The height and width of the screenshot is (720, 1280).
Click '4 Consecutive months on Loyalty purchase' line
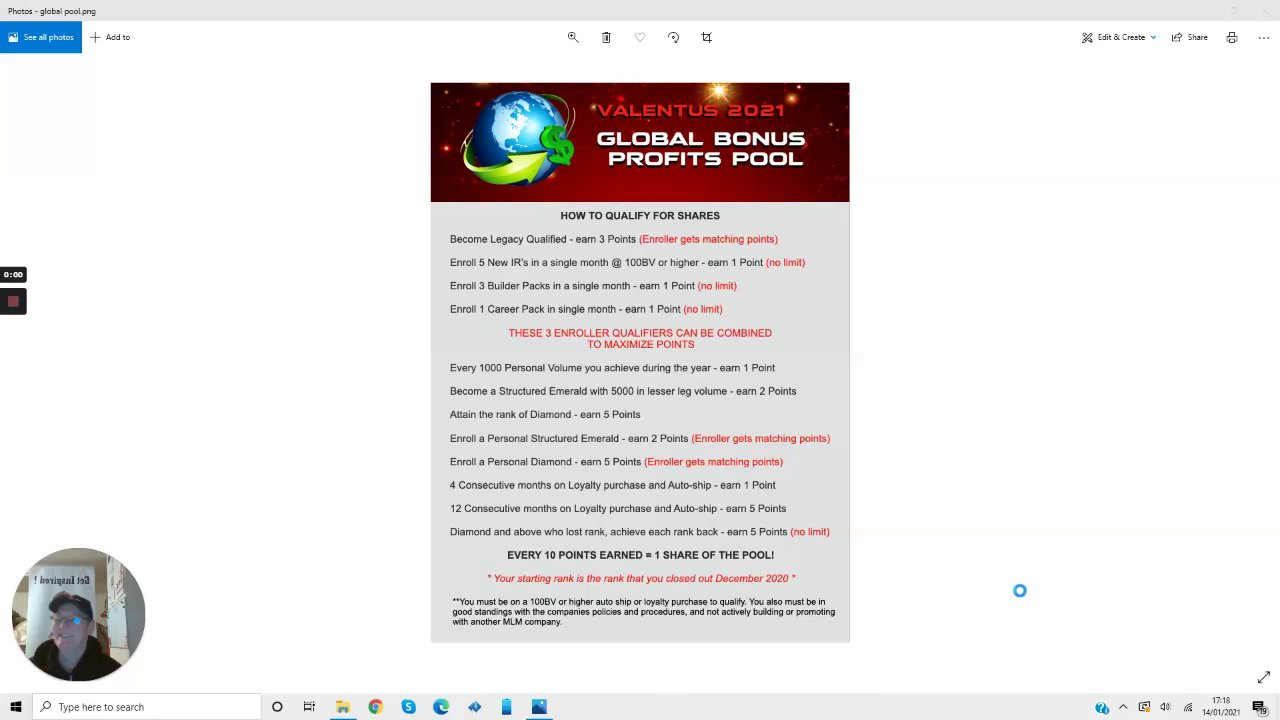(612, 485)
